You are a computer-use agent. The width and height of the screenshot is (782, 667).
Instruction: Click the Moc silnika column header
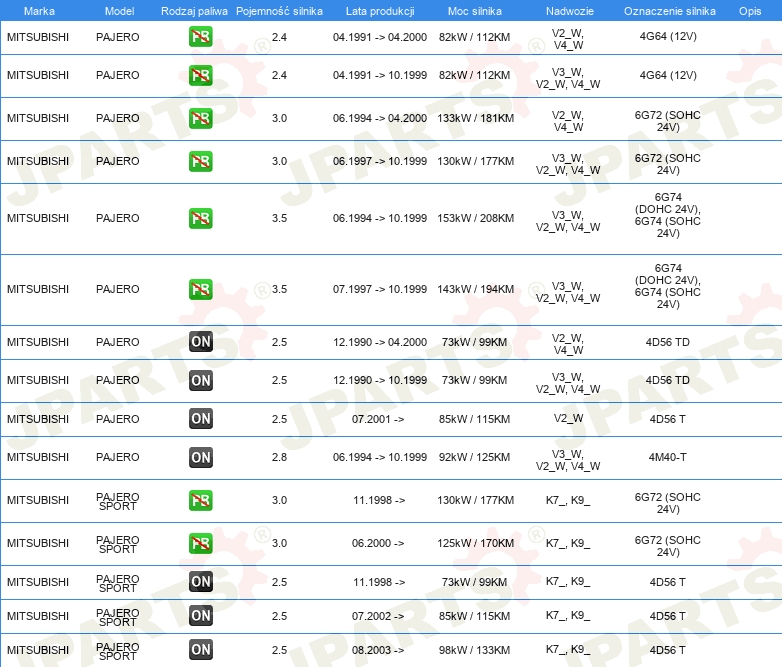[x=475, y=11]
